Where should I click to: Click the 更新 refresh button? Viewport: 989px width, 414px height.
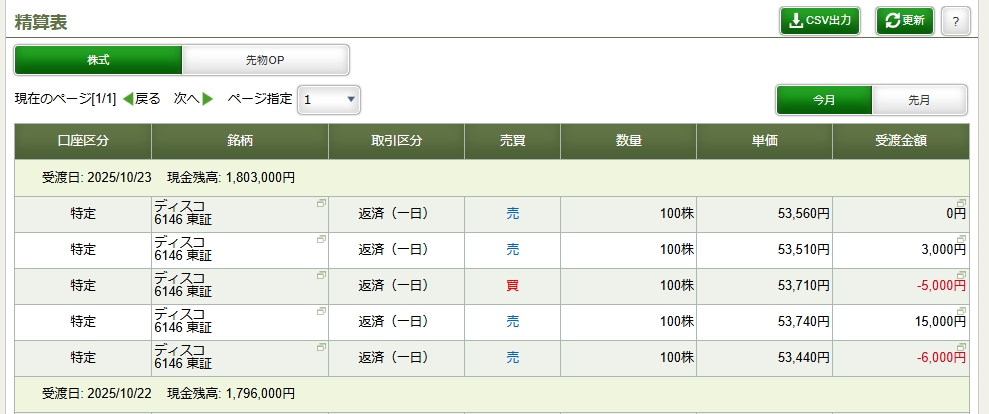pyautogui.click(x=904, y=21)
